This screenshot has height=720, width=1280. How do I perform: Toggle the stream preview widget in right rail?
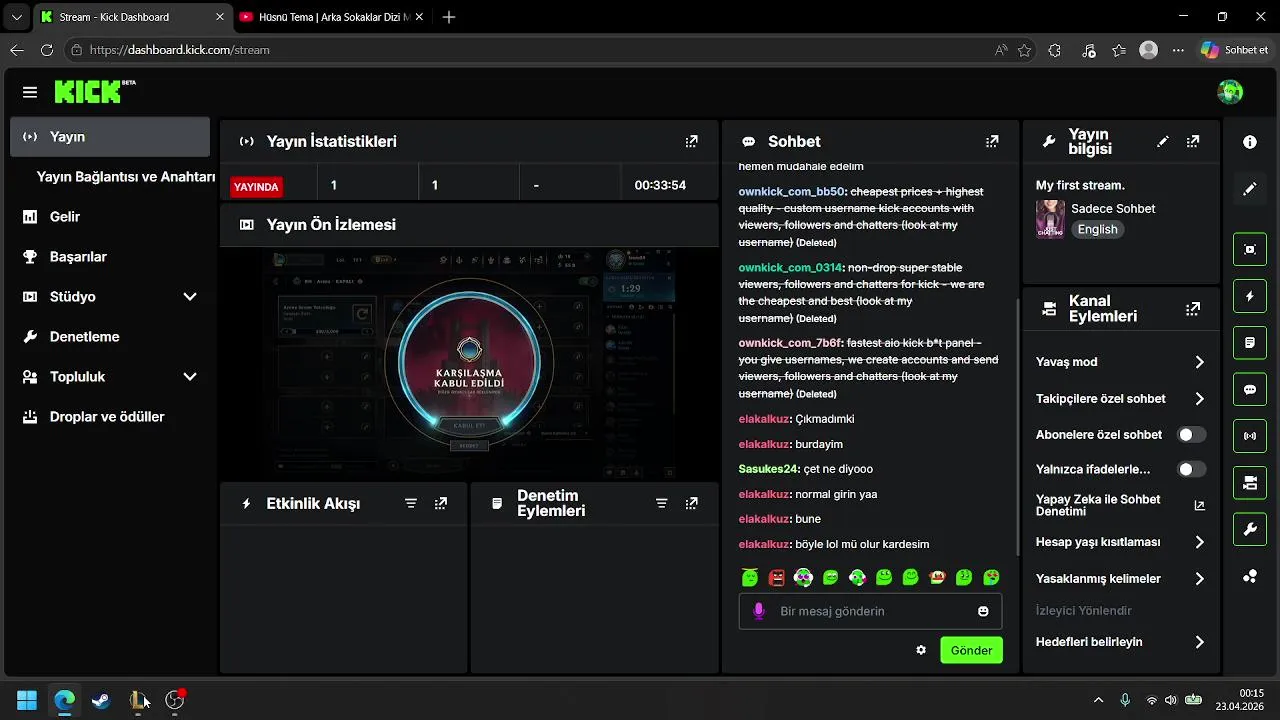(1250, 249)
